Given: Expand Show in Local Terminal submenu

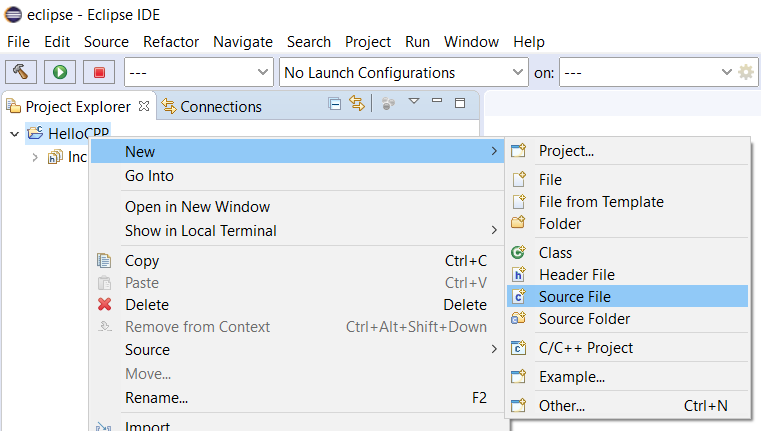Looking at the screenshot, I should click(x=298, y=231).
